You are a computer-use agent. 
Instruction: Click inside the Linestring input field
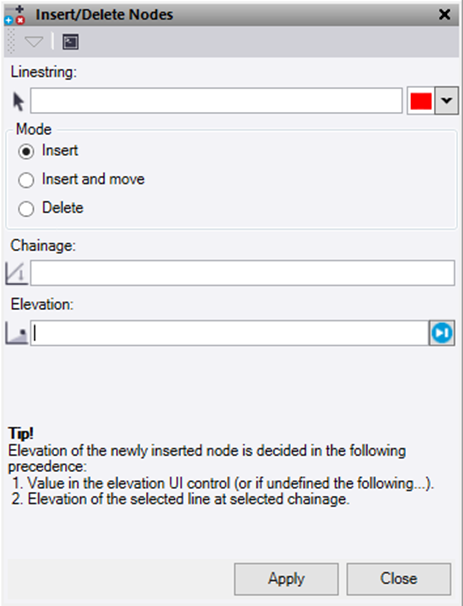tap(216, 100)
